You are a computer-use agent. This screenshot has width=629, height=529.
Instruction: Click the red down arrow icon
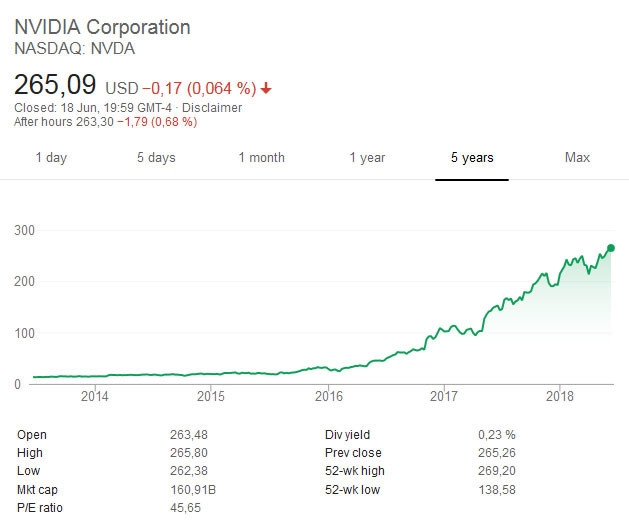pyautogui.click(x=266, y=88)
